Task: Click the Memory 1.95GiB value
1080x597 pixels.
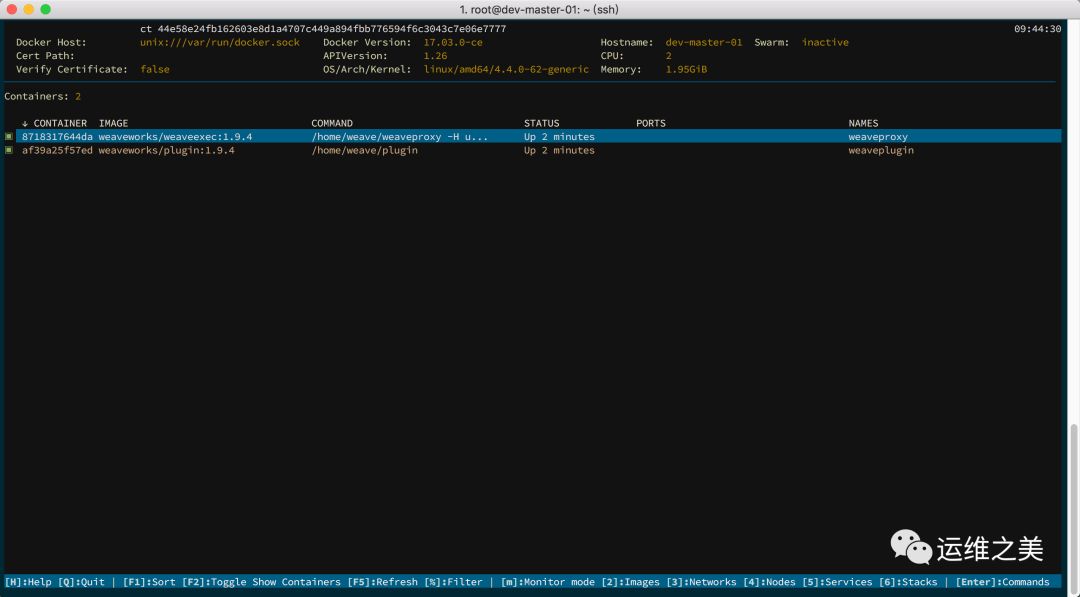Action: coord(686,70)
